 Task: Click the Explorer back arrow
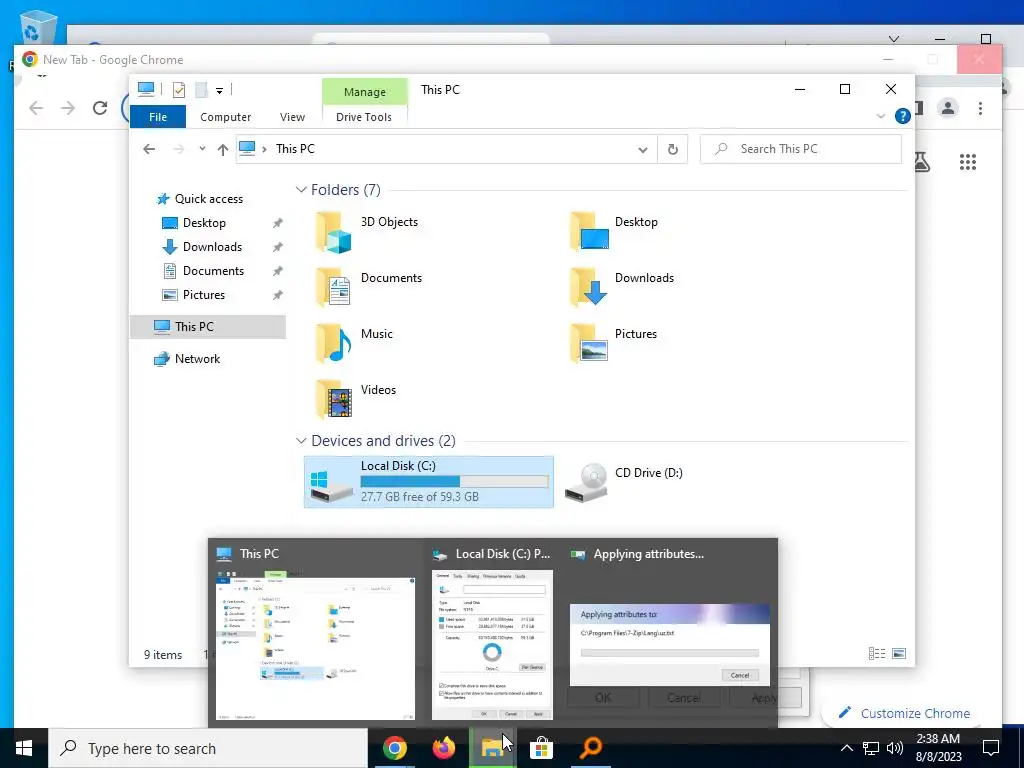(149, 149)
